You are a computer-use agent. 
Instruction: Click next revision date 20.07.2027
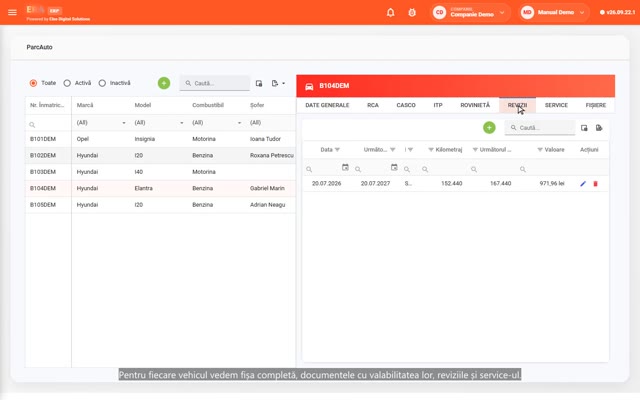point(375,184)
